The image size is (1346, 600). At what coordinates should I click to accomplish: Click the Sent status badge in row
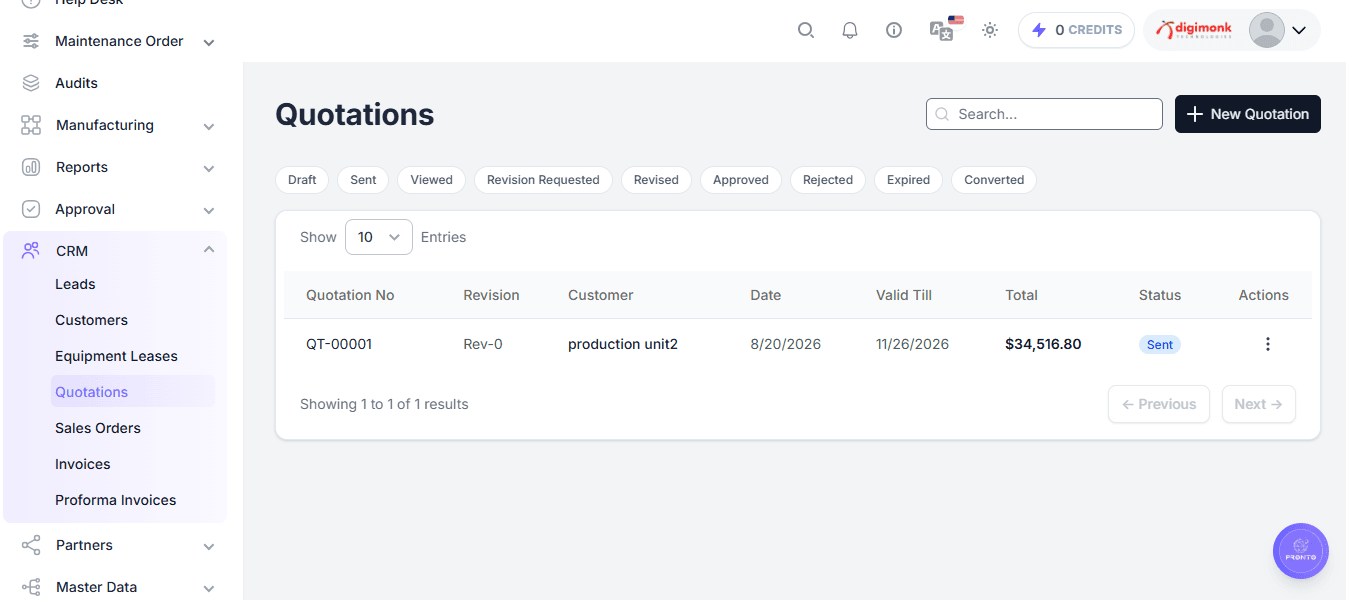point(1160,344)
